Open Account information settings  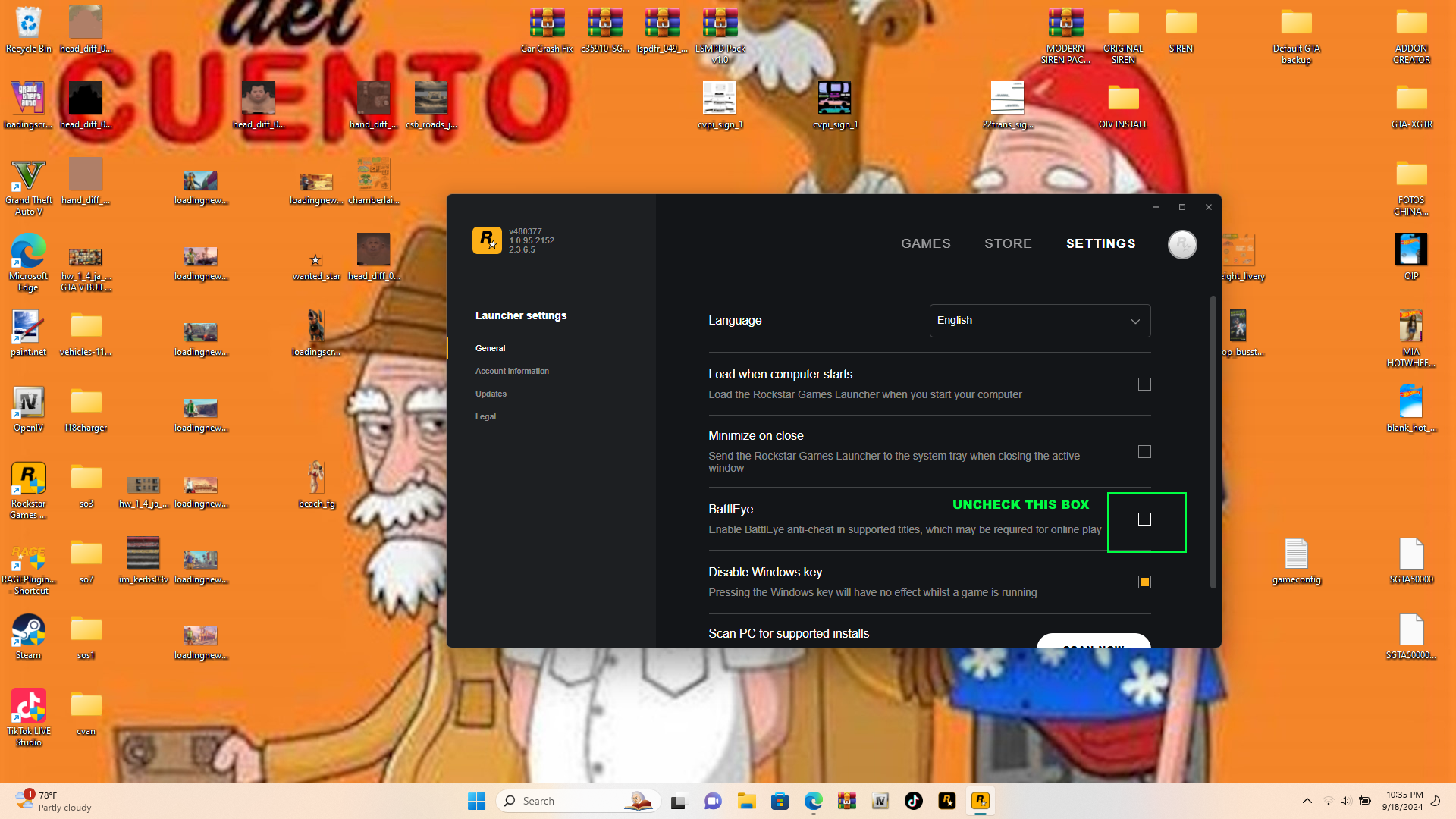pyautogui.click(x=512, y=371)
